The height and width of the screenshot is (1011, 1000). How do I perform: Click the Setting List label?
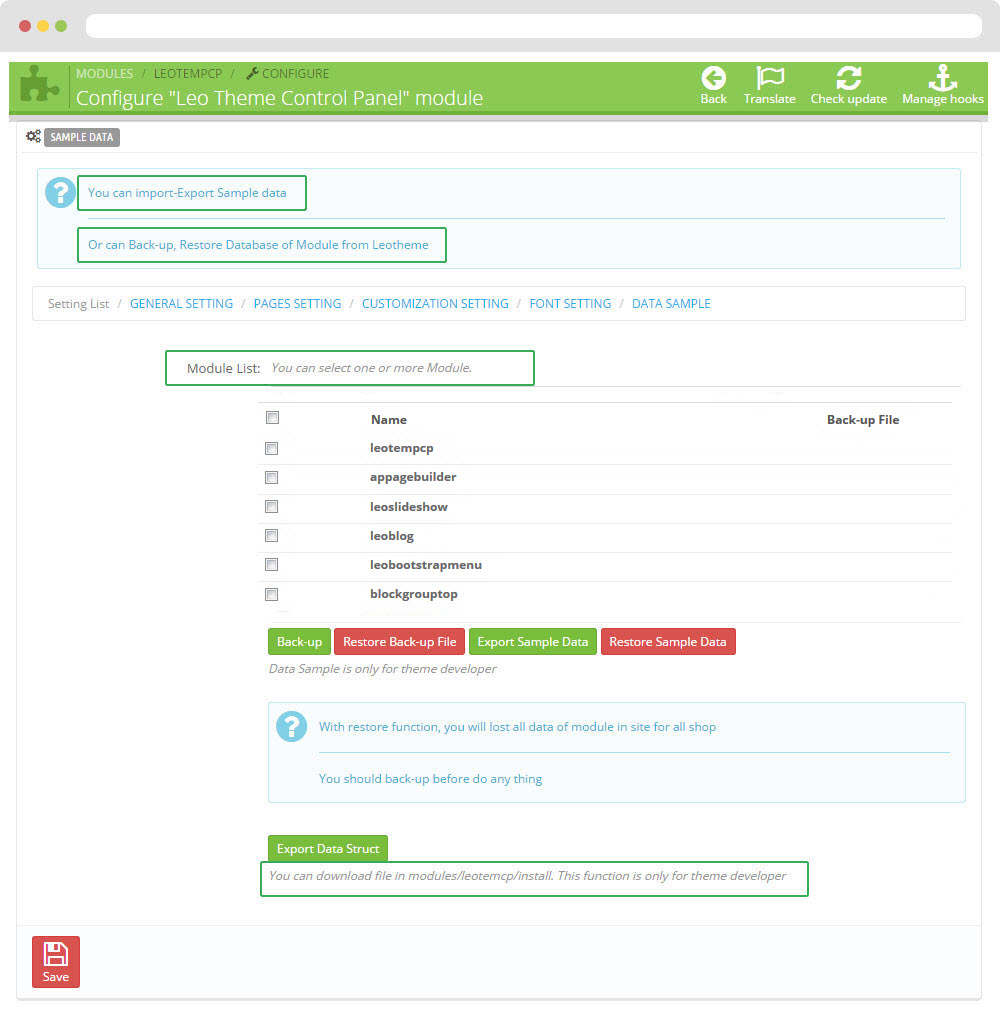coord(78,304)
